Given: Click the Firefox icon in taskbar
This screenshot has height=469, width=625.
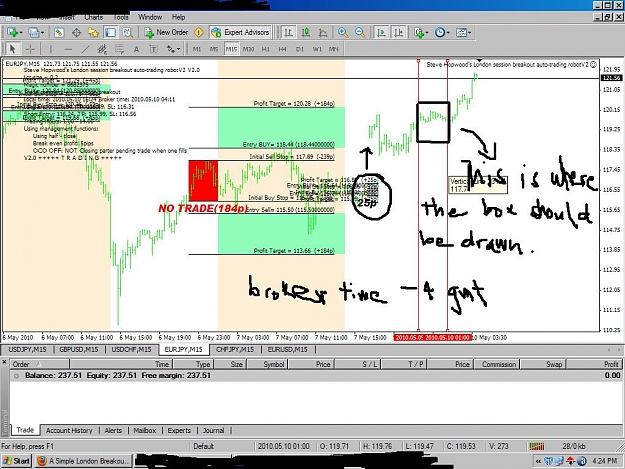Looking at the screenshot, I should (x=41, y=461).
